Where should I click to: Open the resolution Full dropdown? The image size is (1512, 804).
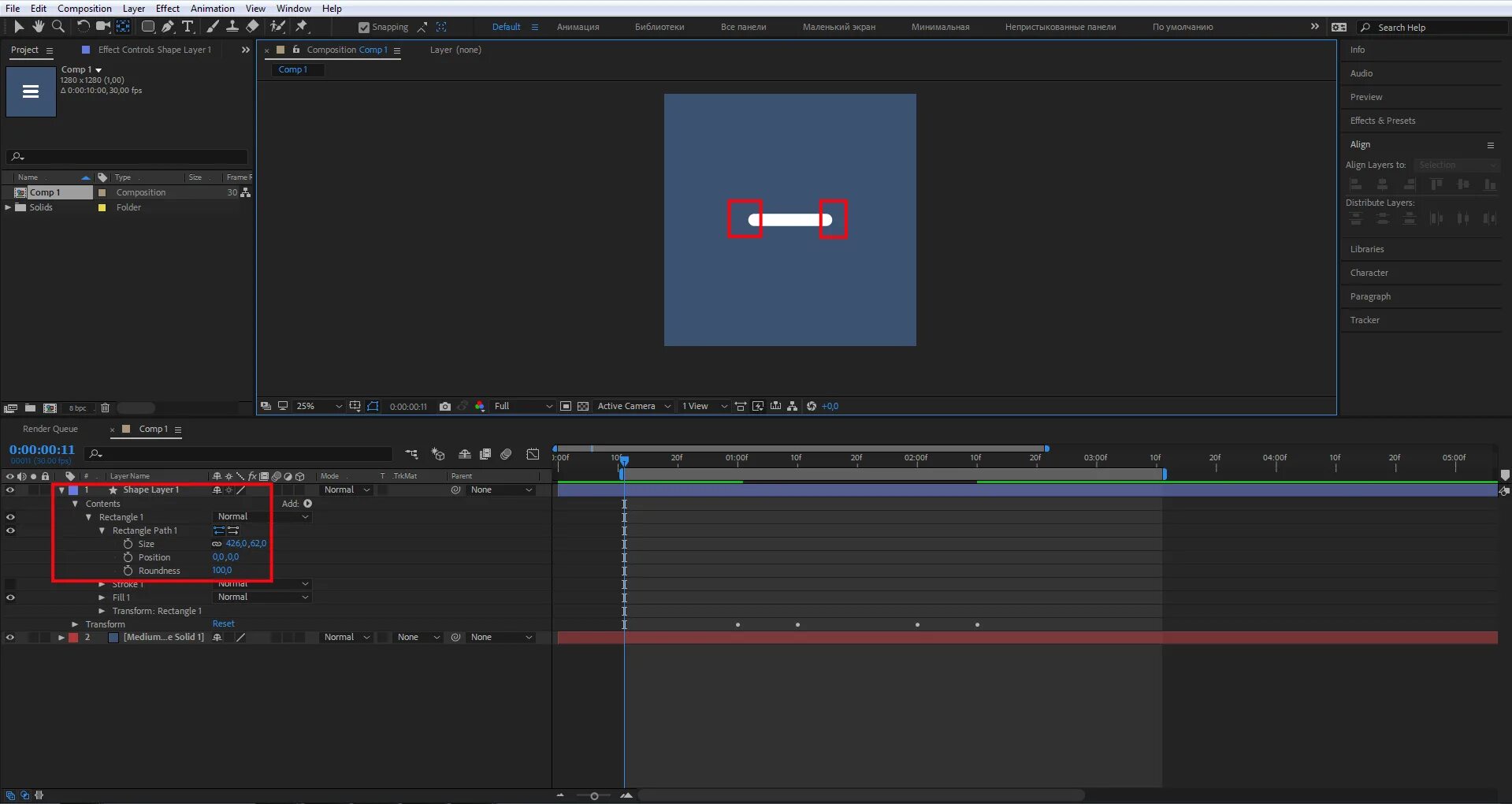point(523,407)
